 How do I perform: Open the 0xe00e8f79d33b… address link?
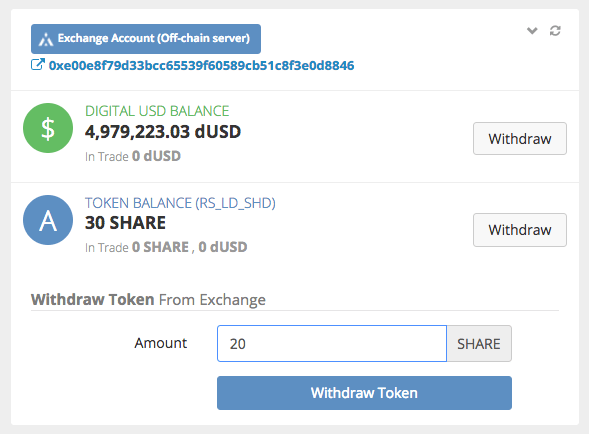coord(201,65)
